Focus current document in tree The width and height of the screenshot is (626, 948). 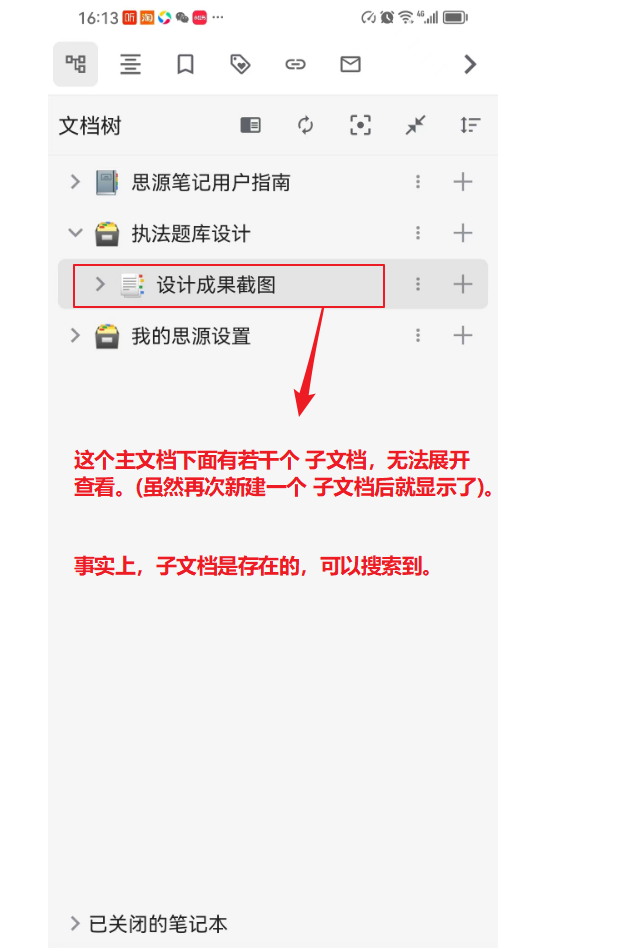click(360, 125)
